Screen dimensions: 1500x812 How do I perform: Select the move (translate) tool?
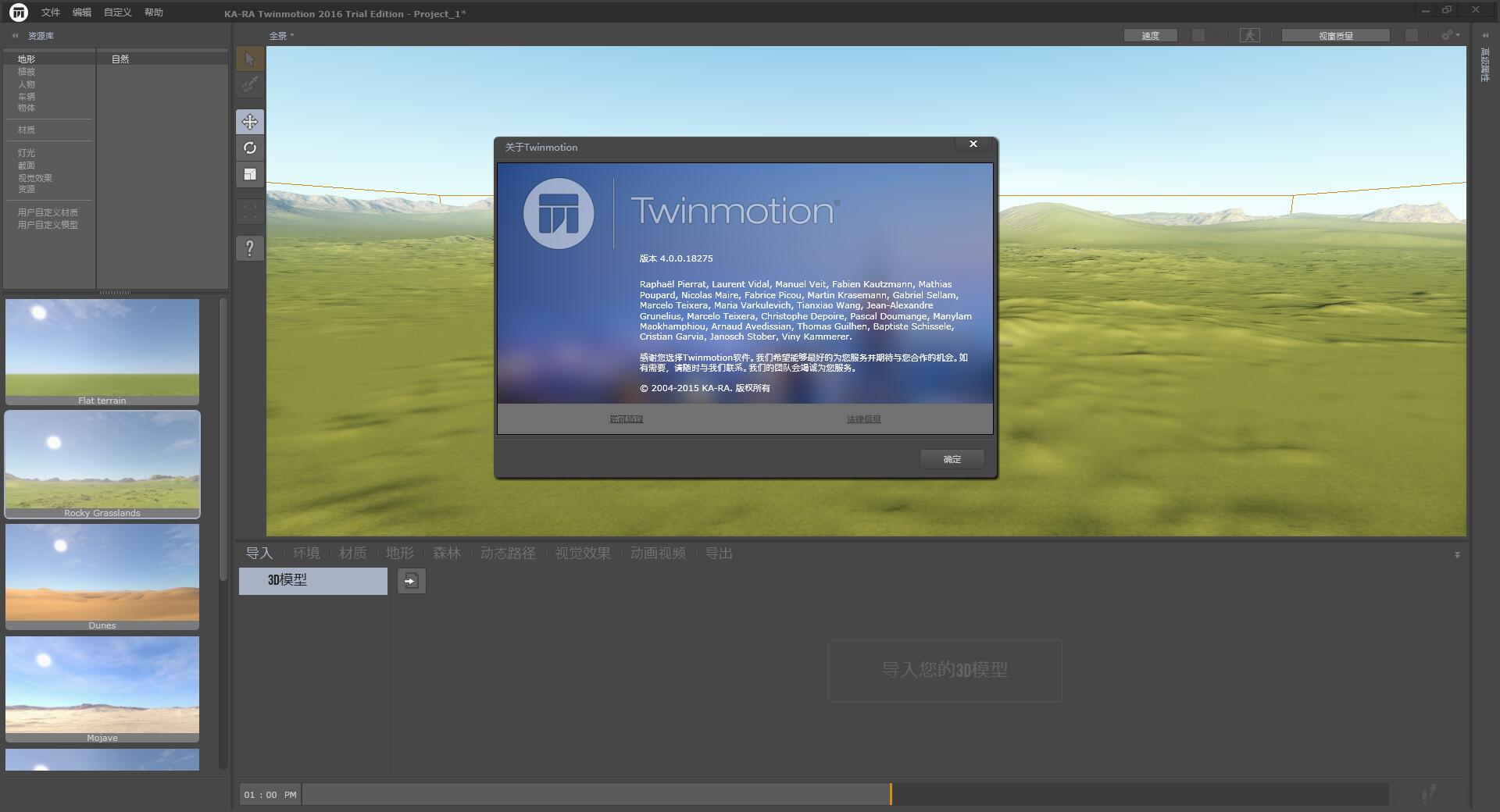[250, 122]
